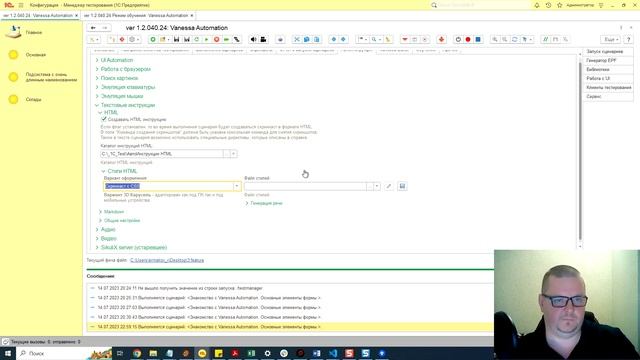Click the blue paste clipboard icon
Viewport: 640px width, 360px height.
pos(317,40)
